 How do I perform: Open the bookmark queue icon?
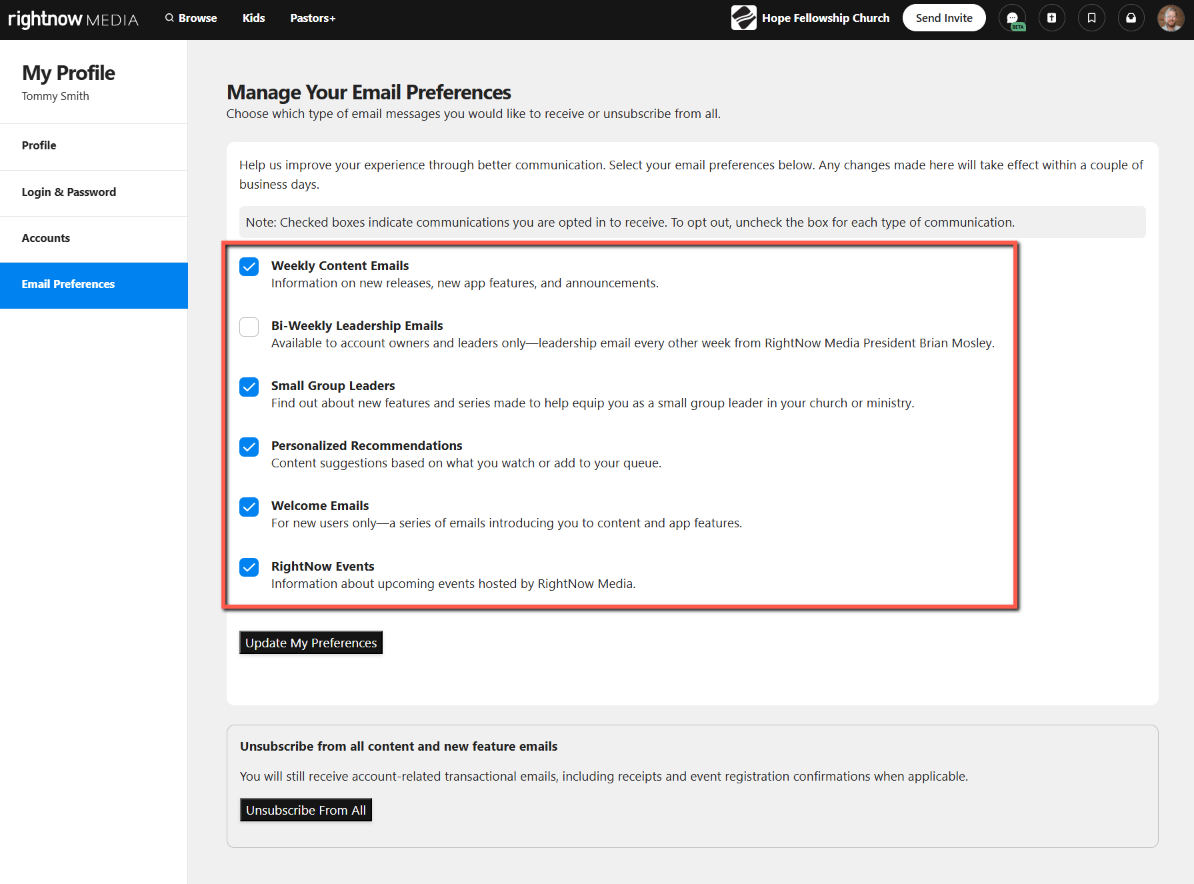(1091, 18)
